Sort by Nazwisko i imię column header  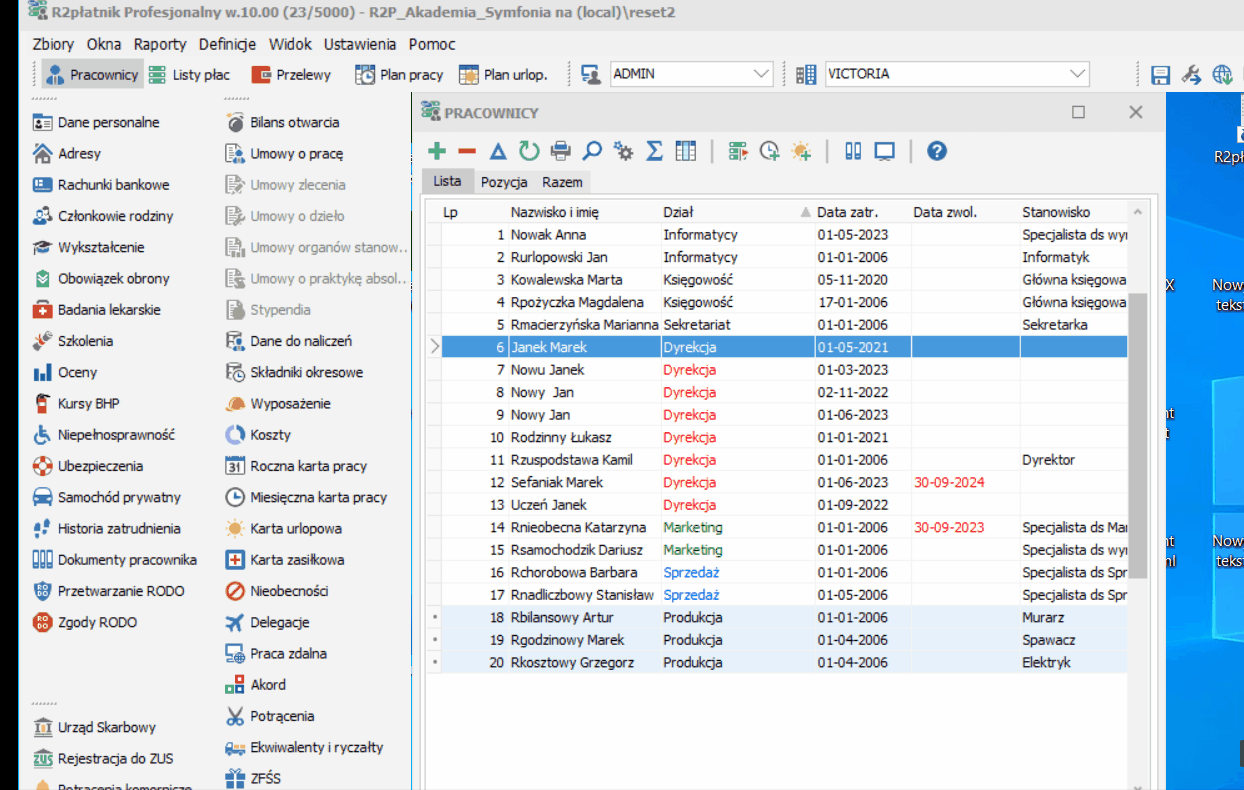coord(583,212)
